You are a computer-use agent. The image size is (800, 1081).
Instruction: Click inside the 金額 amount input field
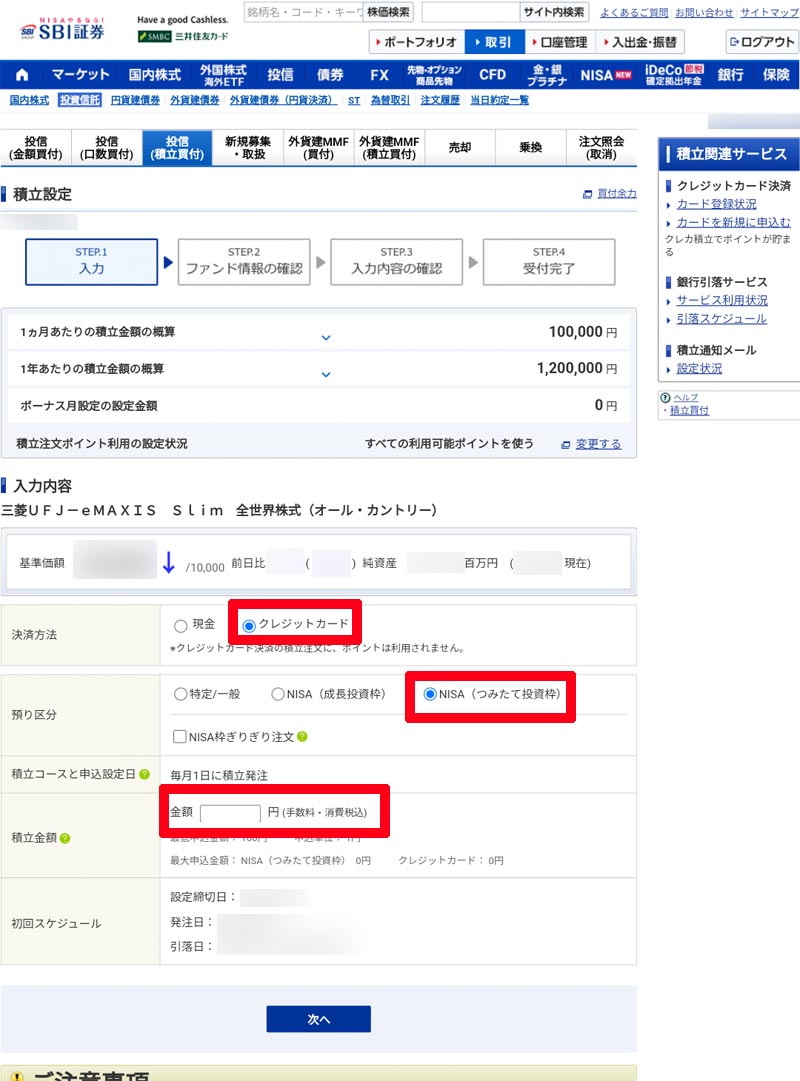tap(231, 812)
